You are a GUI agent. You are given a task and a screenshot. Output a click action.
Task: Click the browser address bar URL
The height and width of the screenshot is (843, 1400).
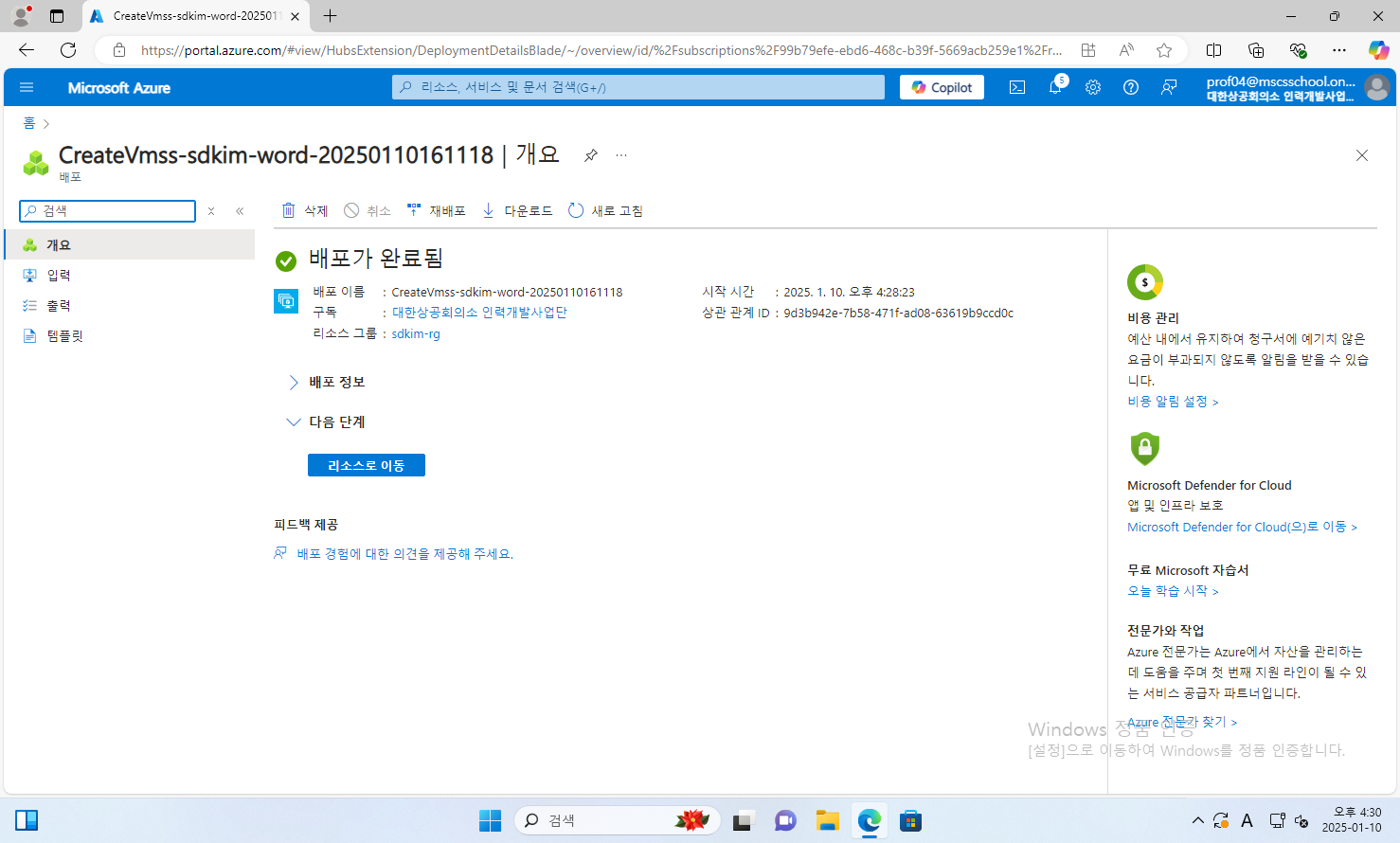[x=601, y=50]
